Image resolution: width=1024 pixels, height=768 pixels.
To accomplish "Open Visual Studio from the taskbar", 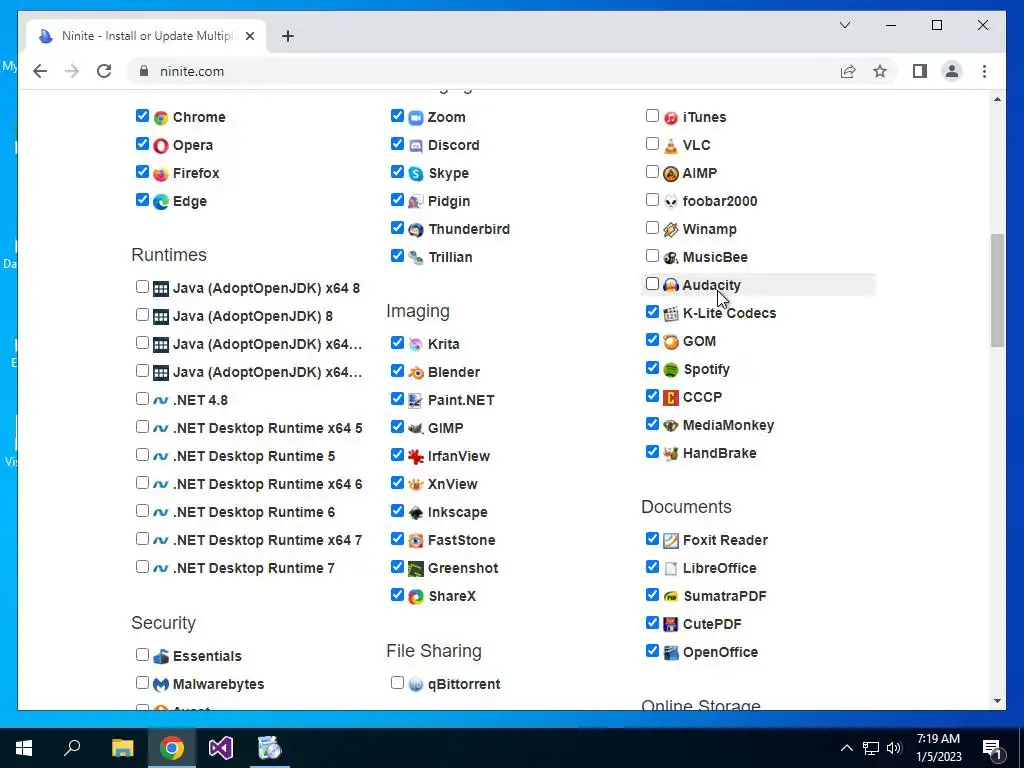I will (x=221, y=748).
